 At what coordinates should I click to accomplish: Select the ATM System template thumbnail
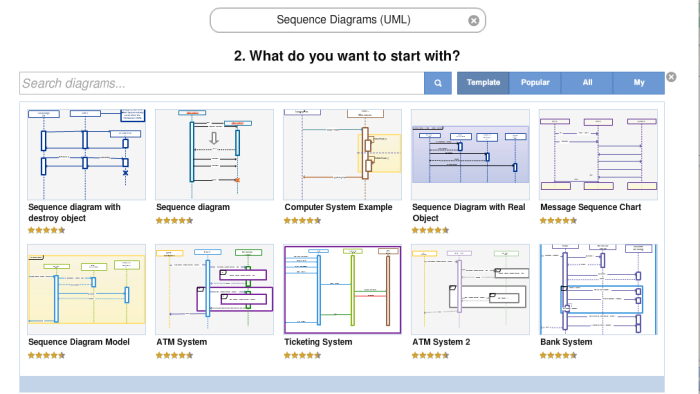[214, 289]
